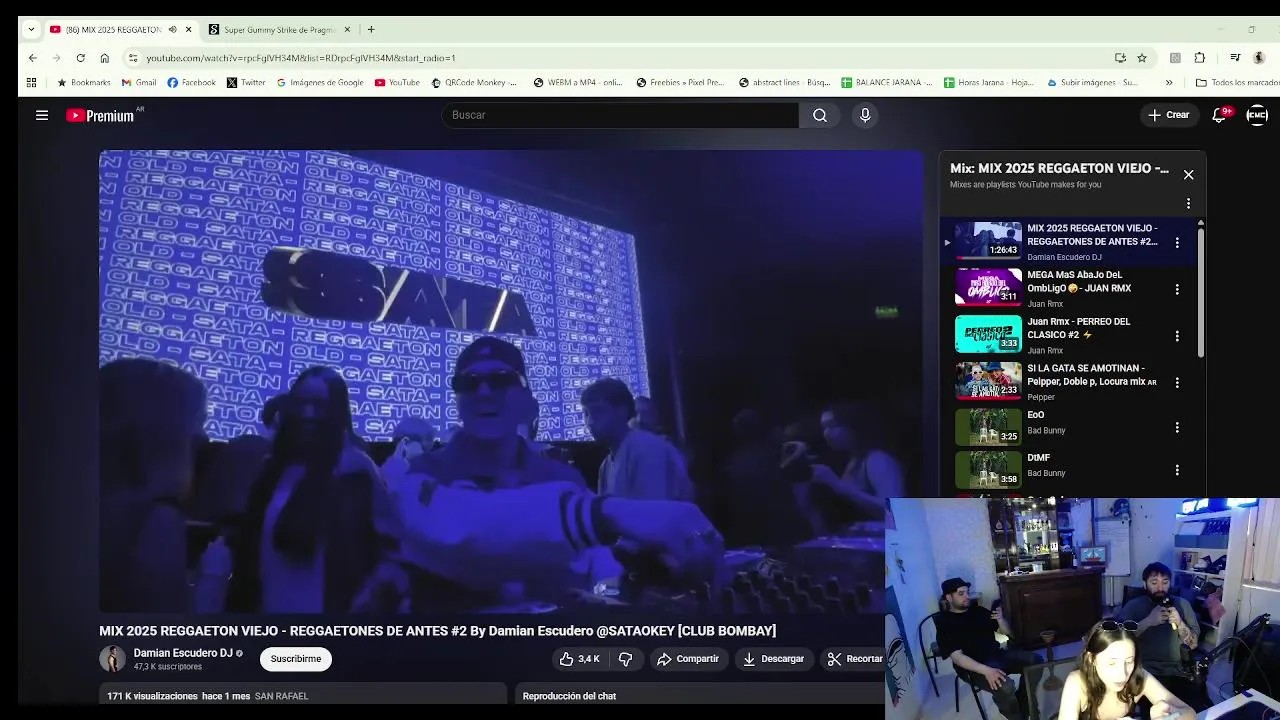
Task: Open options for the DtMF playlist item
Action: [1177, 470]
